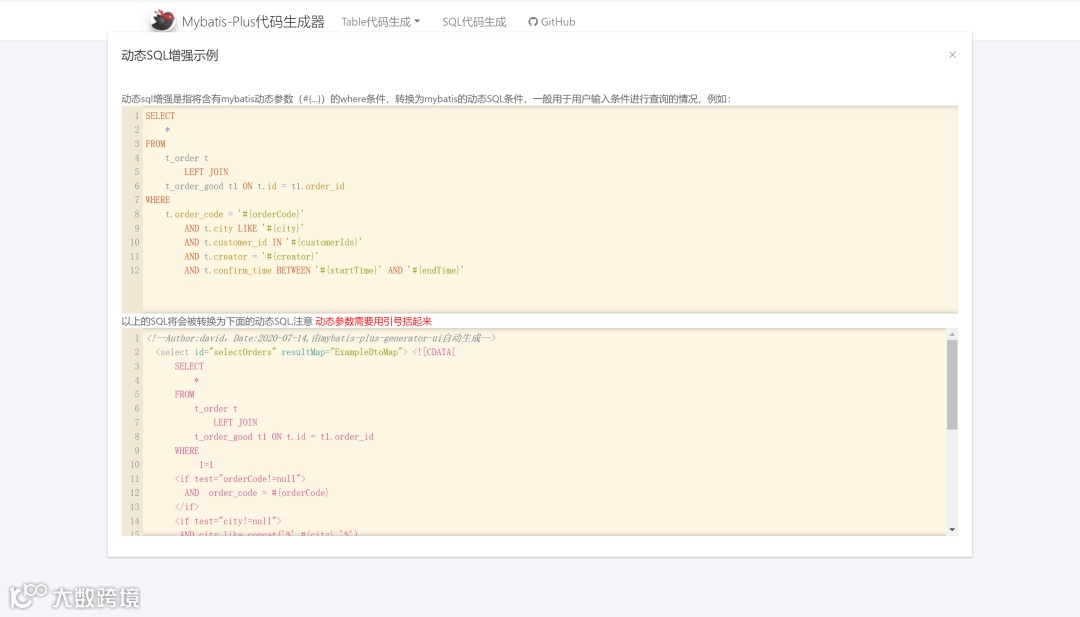Screen dimensions: 1080x617
Task: Click the select id="selectOrders" line
Action: (306, 353)
